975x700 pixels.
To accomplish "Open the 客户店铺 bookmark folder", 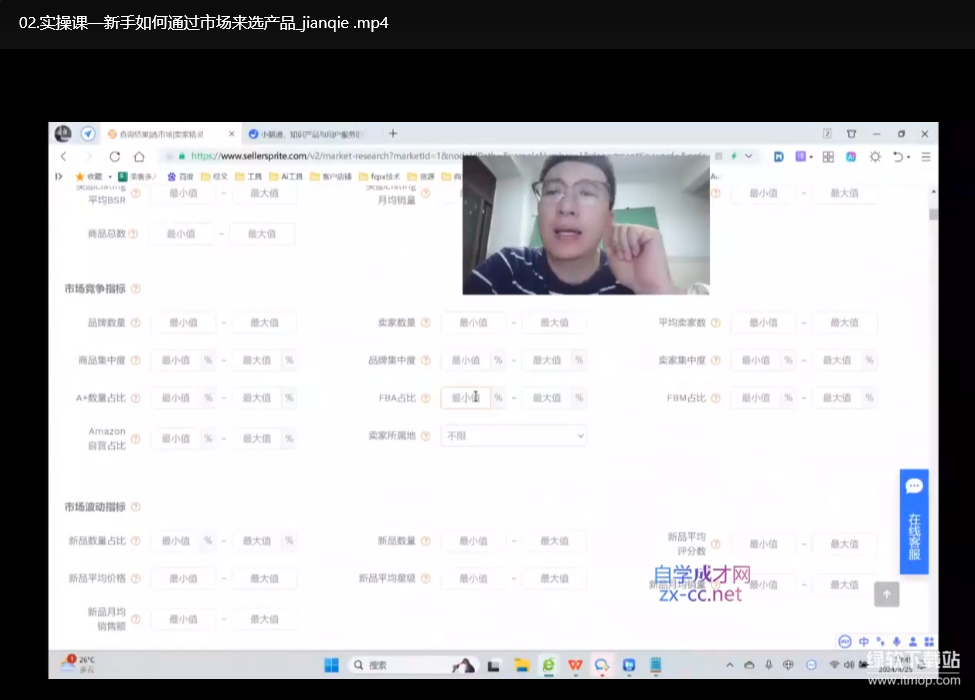I will 331,177.
